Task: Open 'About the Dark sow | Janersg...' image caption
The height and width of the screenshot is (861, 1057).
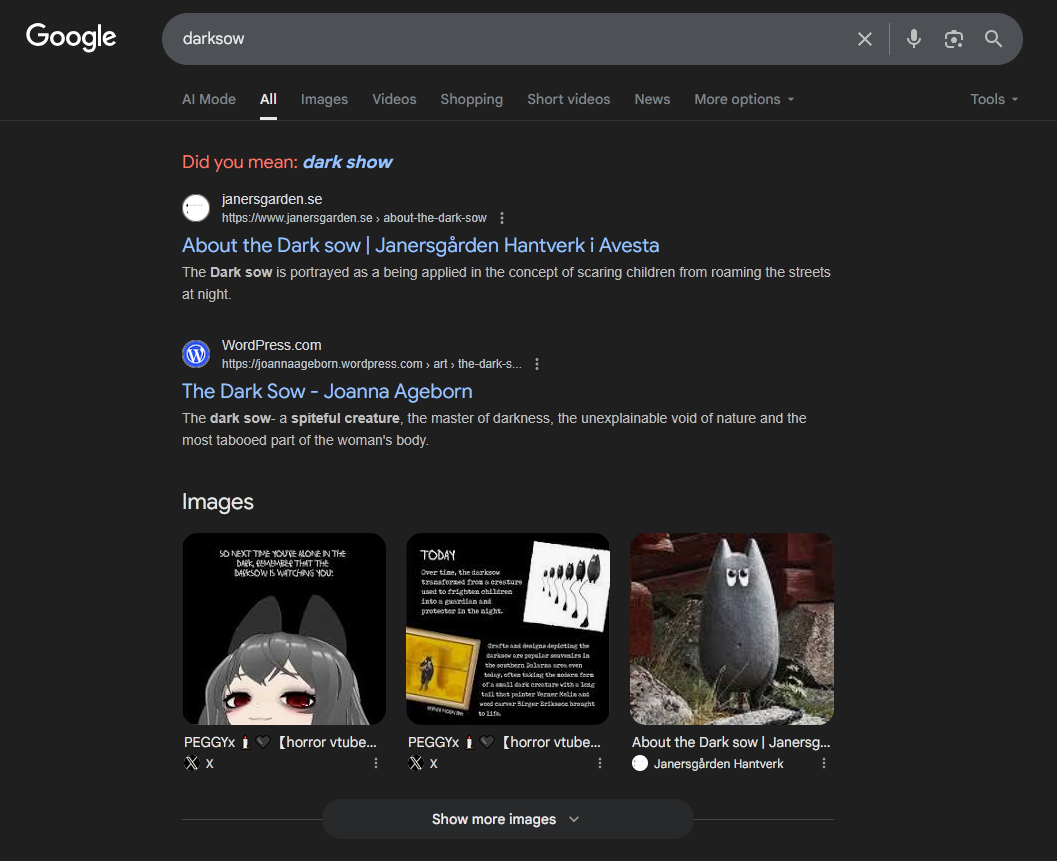Action: click(731, 742)
